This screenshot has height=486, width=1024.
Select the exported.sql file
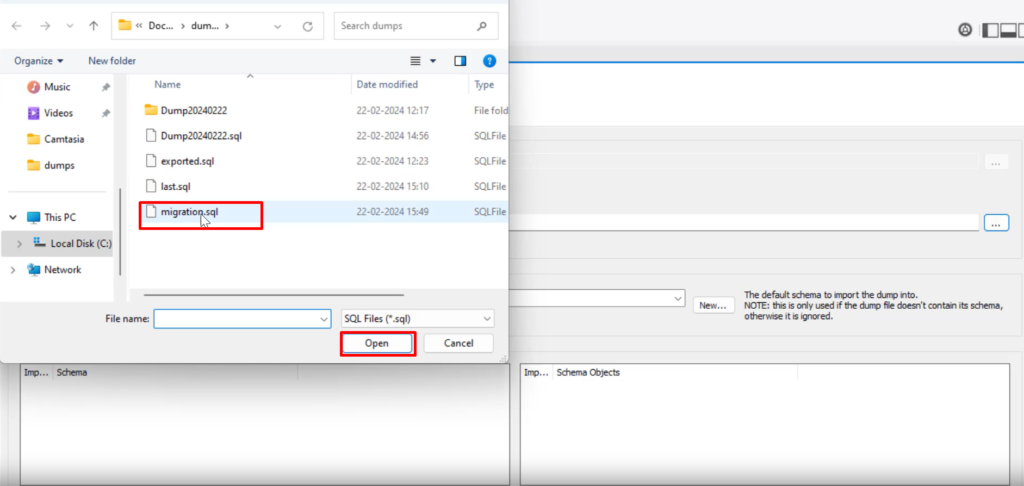187,161
